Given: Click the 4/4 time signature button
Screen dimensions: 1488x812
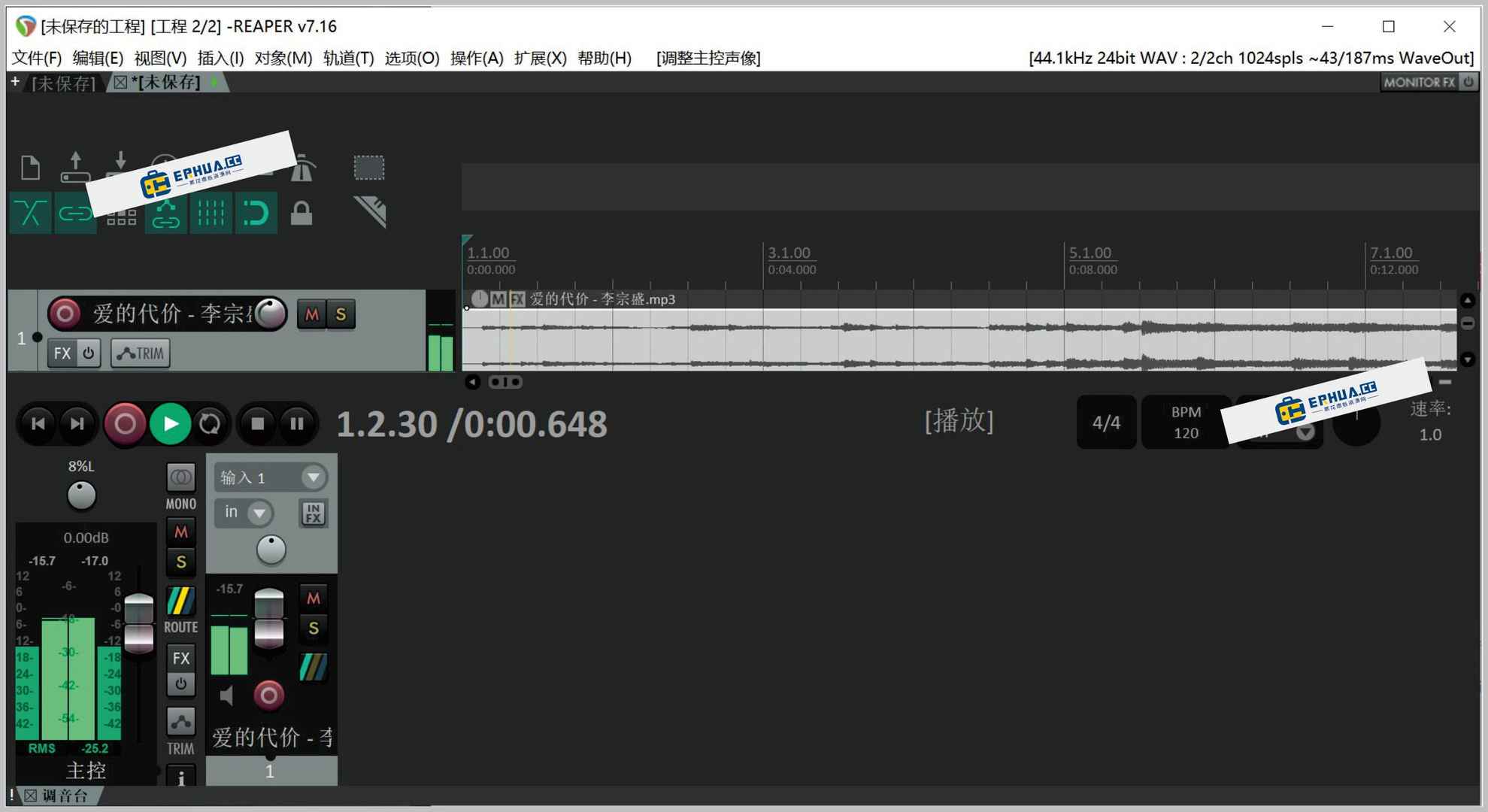Looking at the screenshot, I should (x=1105, y=422).
